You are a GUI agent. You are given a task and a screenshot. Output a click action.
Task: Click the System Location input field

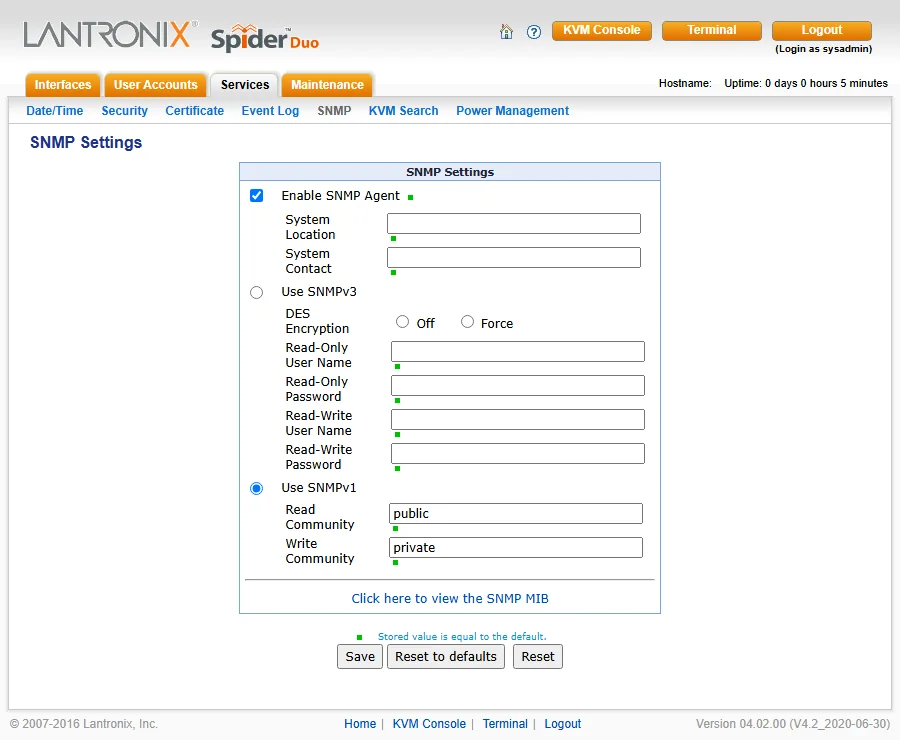pos(514,223)
